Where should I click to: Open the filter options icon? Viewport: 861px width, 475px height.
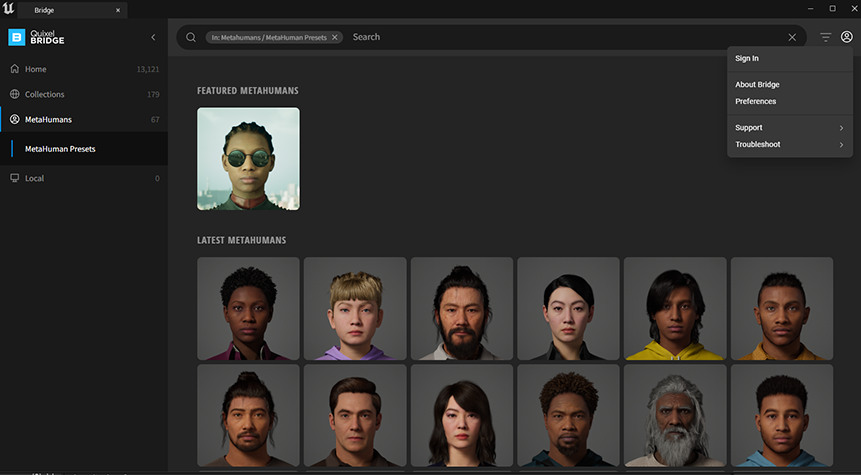(x=825, y=37)
